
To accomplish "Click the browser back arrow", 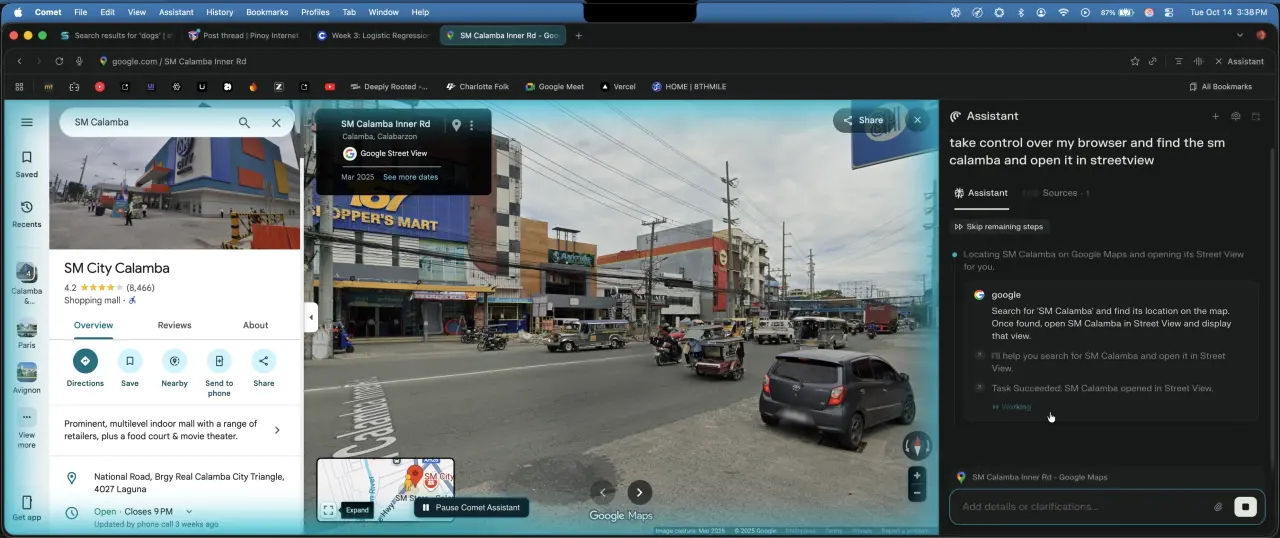I will coord(19,61).
